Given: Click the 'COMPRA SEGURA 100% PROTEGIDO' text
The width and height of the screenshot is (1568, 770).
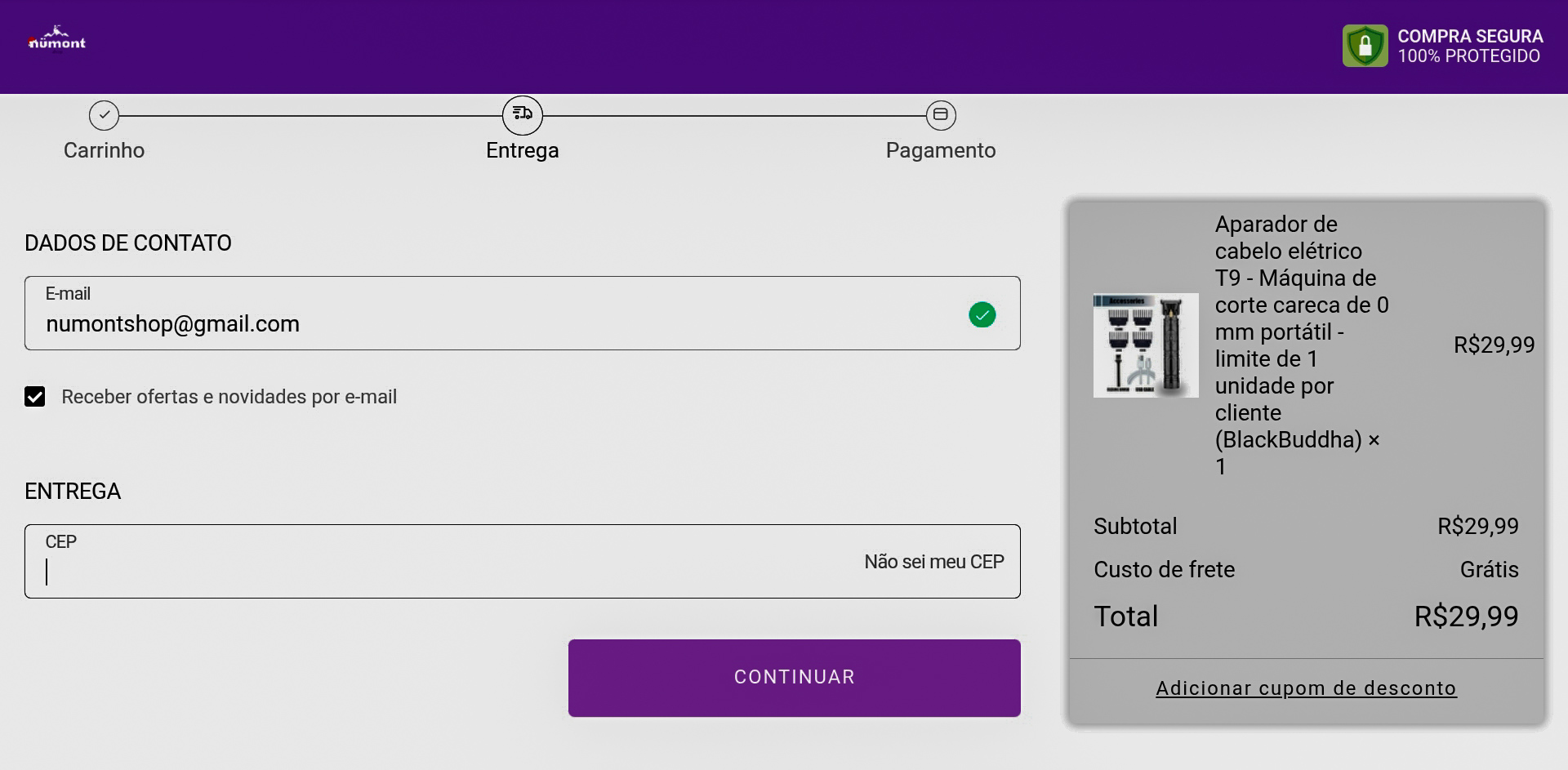Looking at the screenshot, I should click(1470, 47).
